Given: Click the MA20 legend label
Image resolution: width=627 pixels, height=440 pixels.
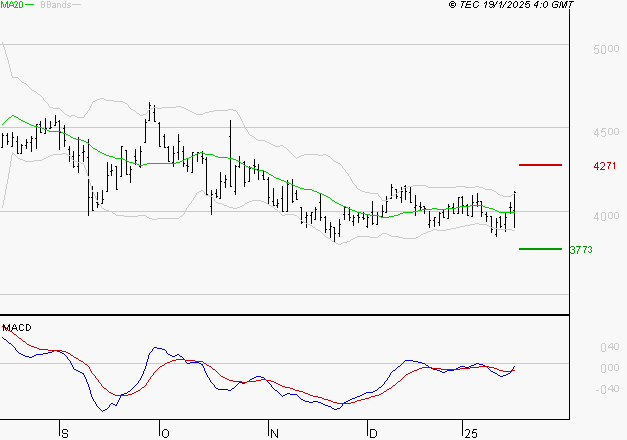Looking at the screenshot, I should [x=12, y=5].
